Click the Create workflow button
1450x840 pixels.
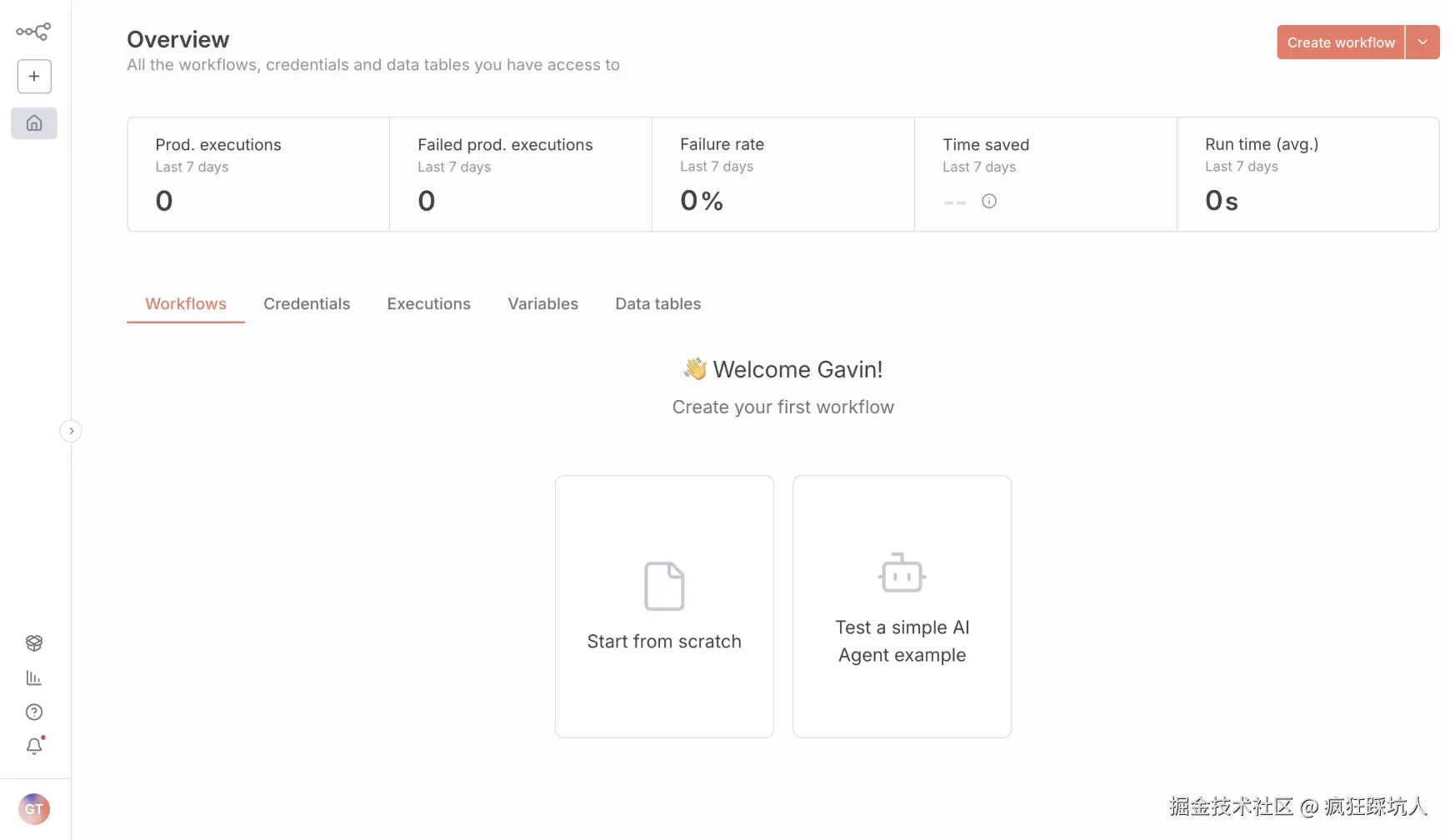point(1340,42)
